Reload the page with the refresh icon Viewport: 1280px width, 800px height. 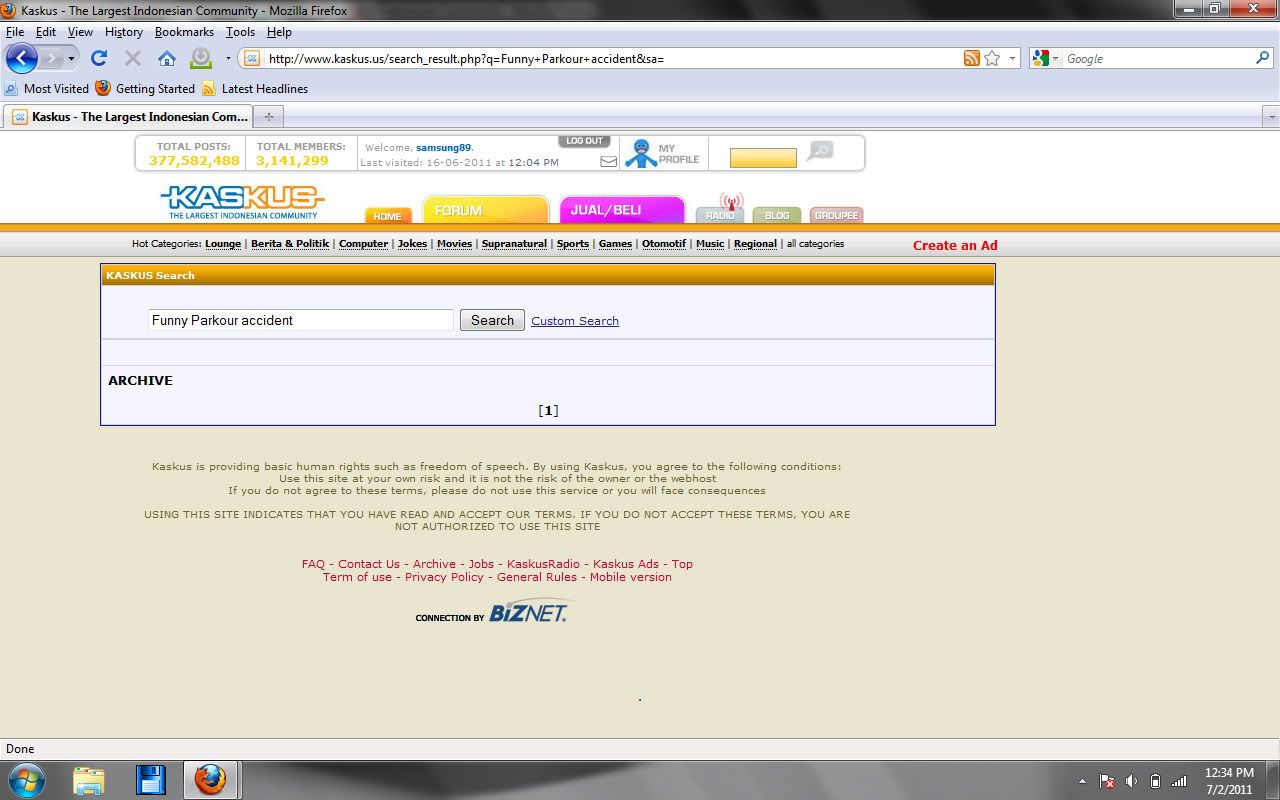tap(99, 58)
